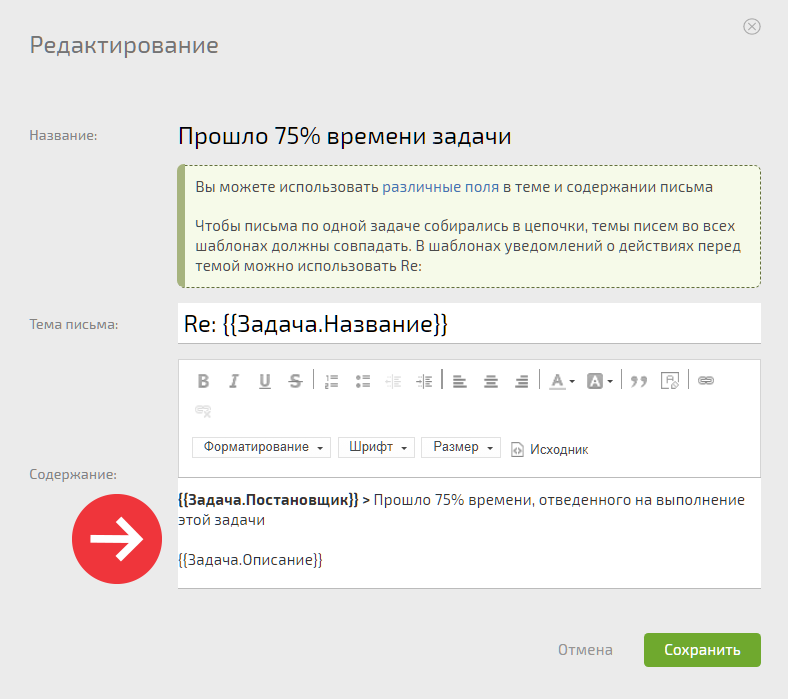Open the Форматирование dropdown
Viewport: 788px width, 699px height.
click(261, 447)
